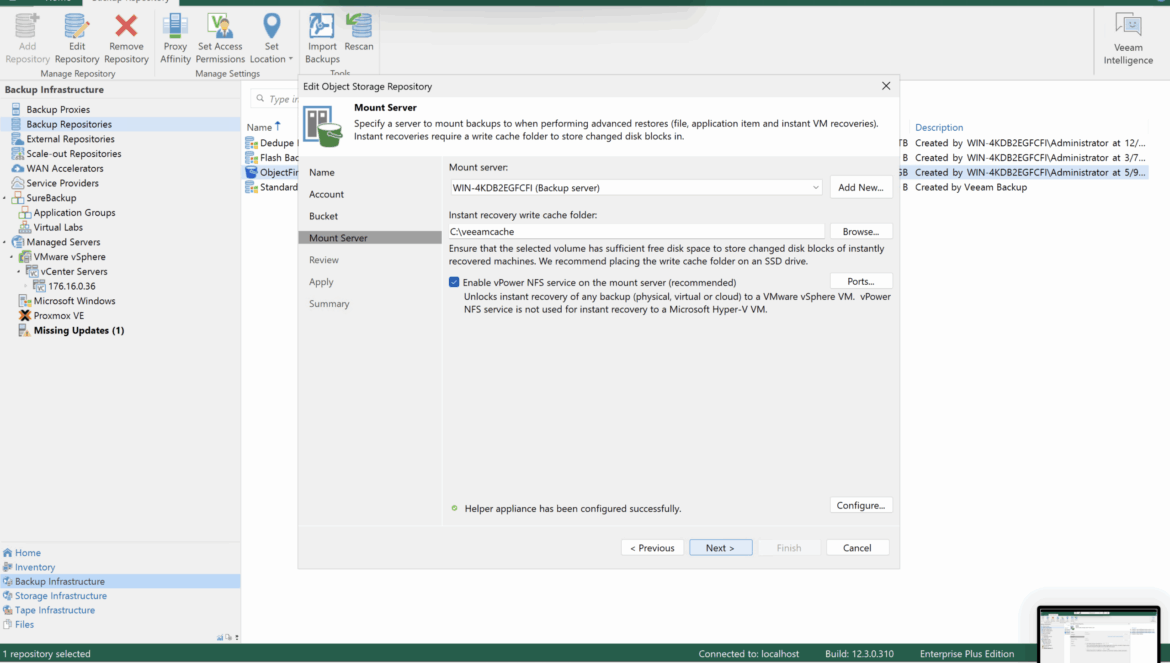Sort repositories by the Name column
The image size is (1170, 663).
259,128
